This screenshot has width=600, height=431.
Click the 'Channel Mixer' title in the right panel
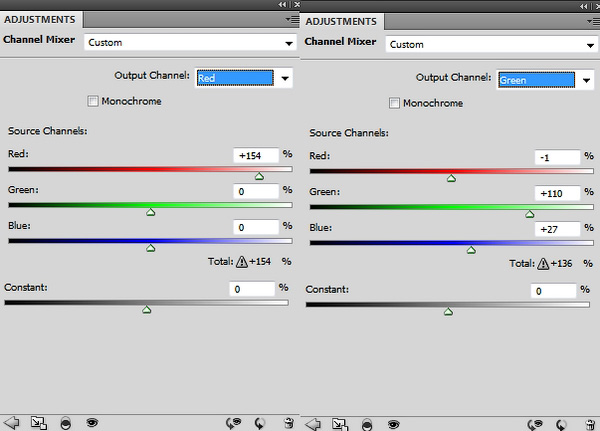click(x=340, y=41)
